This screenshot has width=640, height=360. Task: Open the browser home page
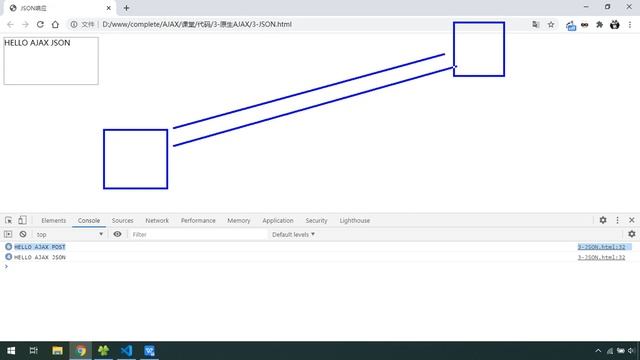click(x=55, y=24)
